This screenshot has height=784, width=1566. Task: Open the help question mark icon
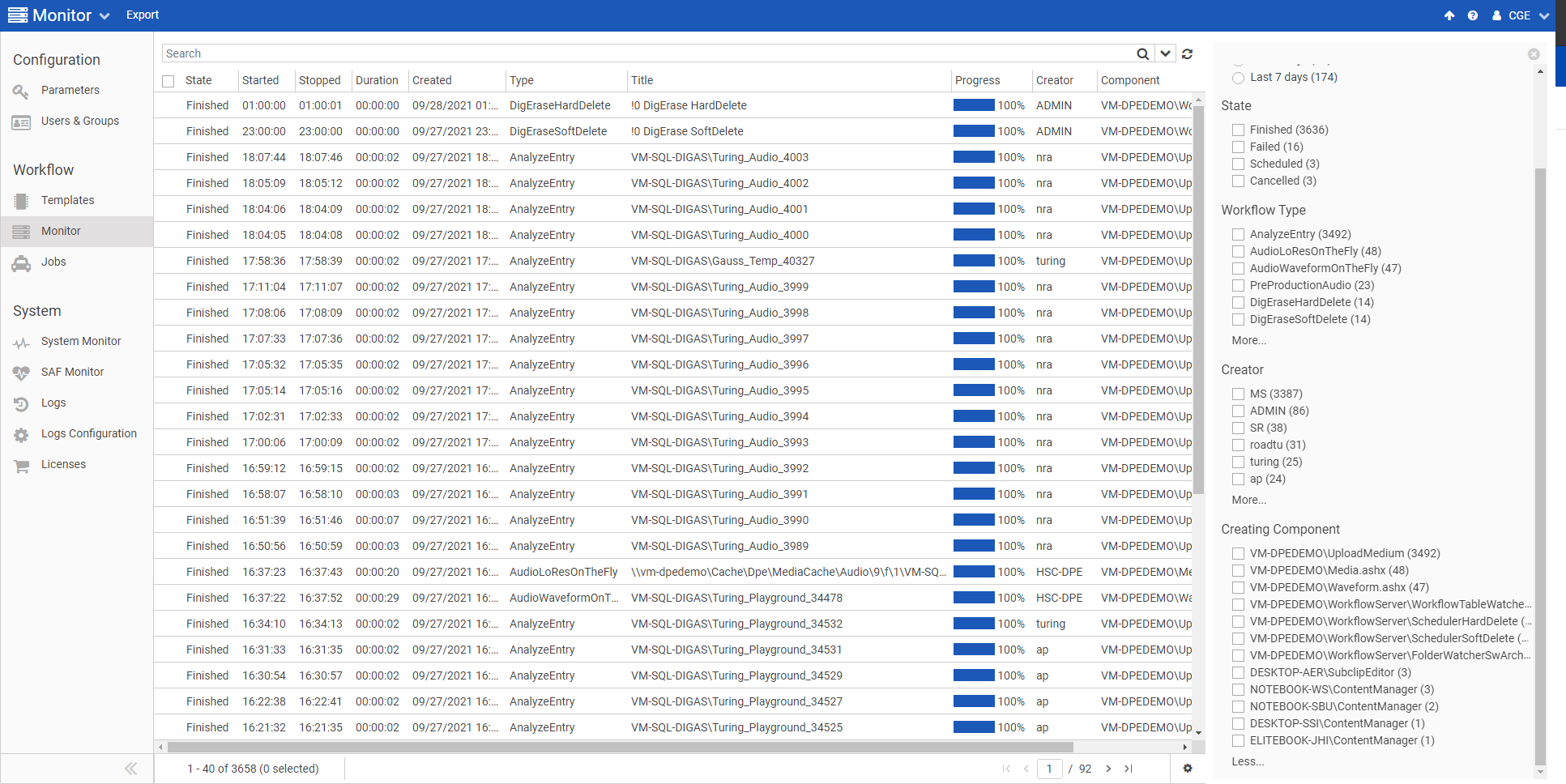click(1472, 15)
